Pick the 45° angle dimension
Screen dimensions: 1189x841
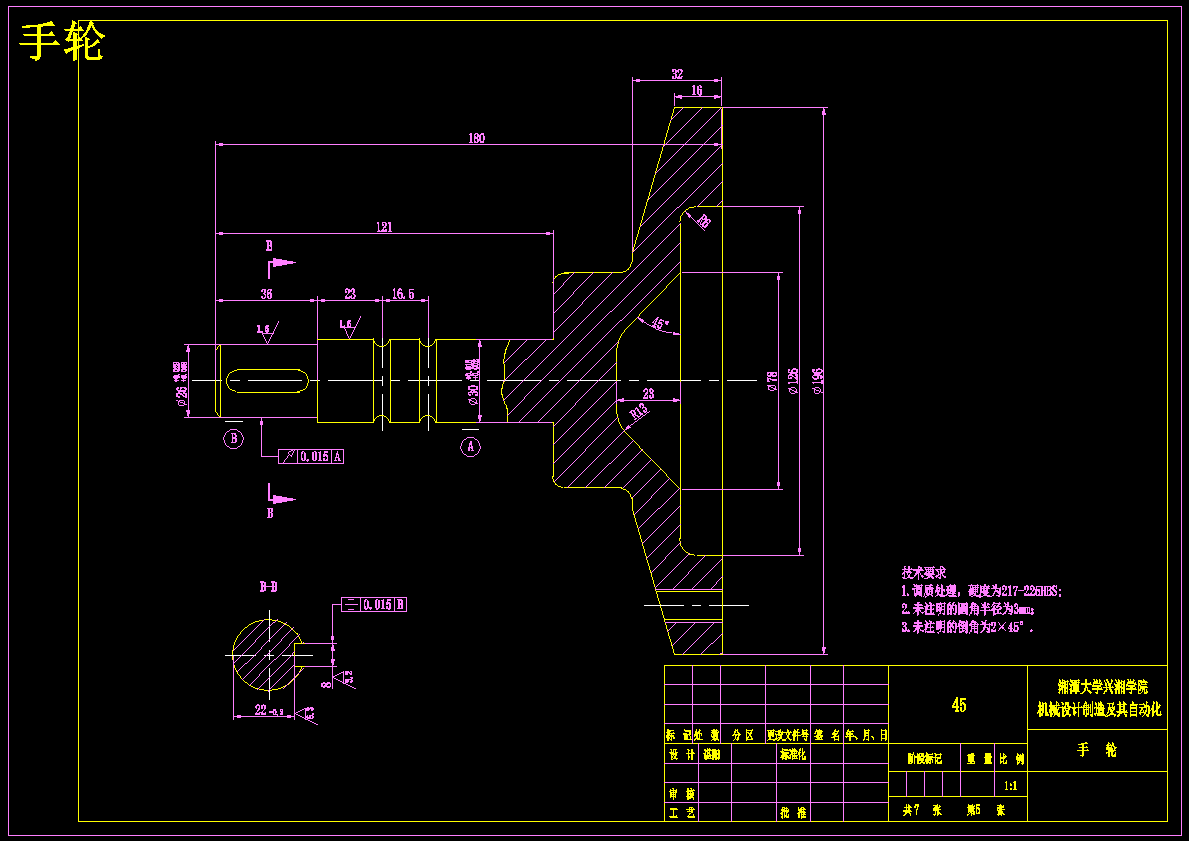tap(660, 324)
